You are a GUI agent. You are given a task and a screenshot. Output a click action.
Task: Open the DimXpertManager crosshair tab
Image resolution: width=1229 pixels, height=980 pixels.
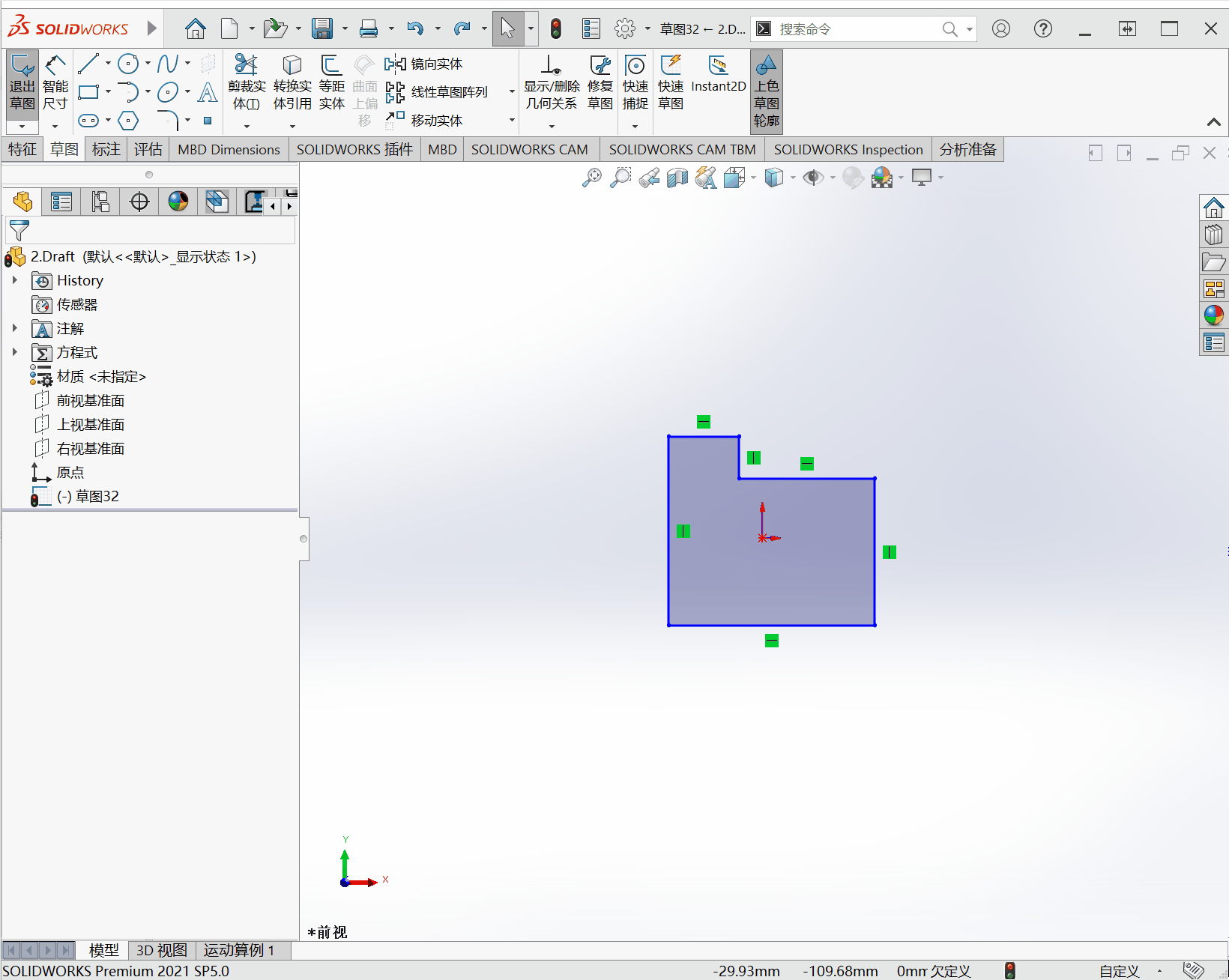(x=139, y=202)
